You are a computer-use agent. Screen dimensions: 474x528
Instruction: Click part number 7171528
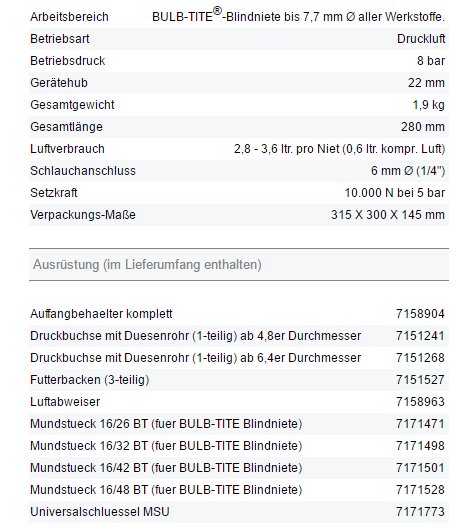tap(420, 490)
